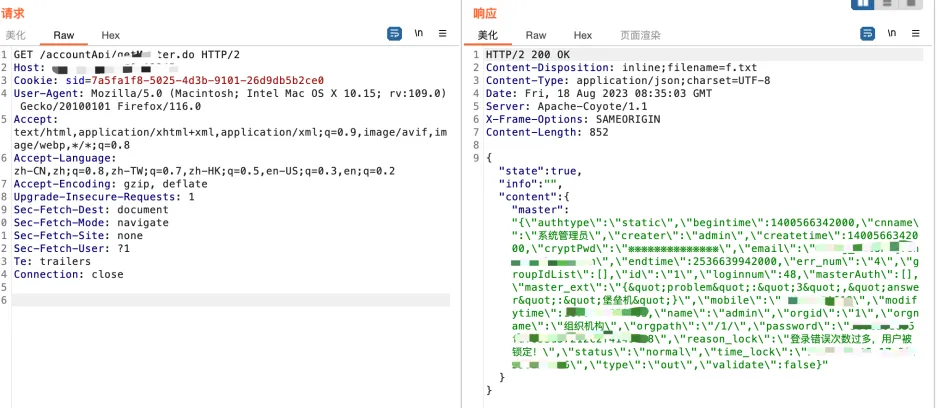Click the Connection: close line
The image size is (937, 408).
tap(68, 275)
